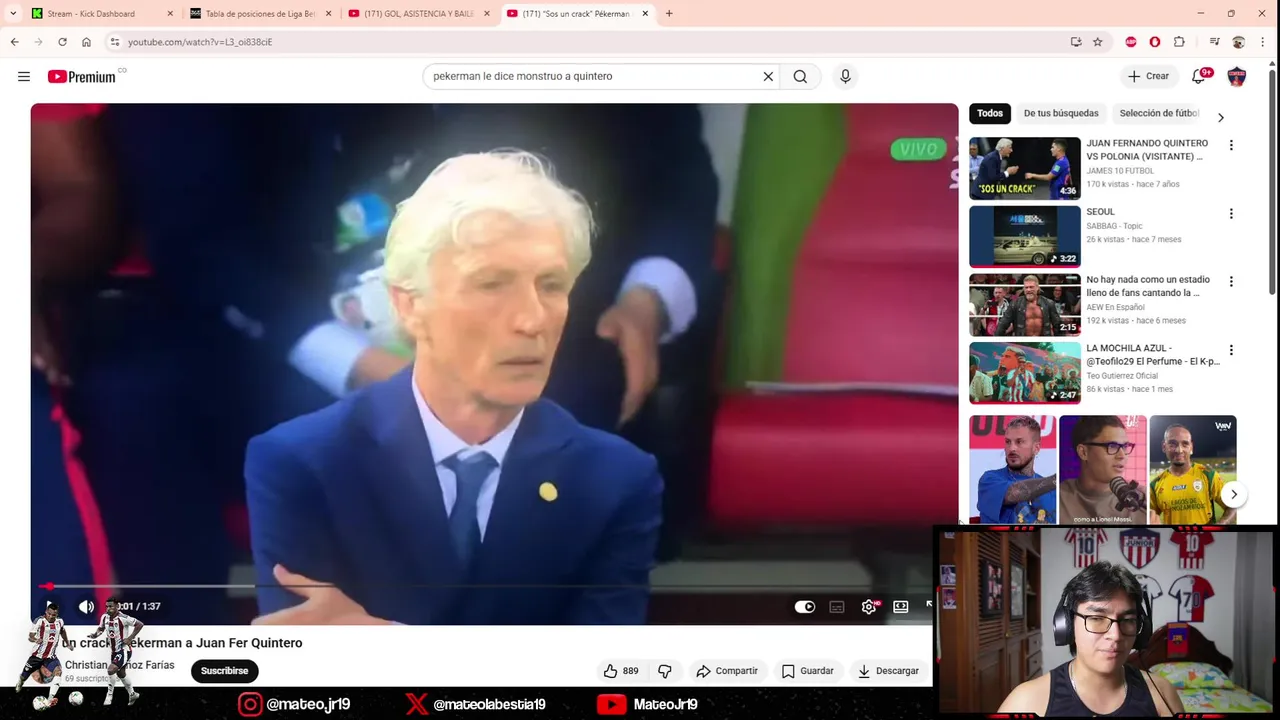Switch to Tabla de posiciones de Liga tab
This screenshot has width=1280, height=720.
260,14
